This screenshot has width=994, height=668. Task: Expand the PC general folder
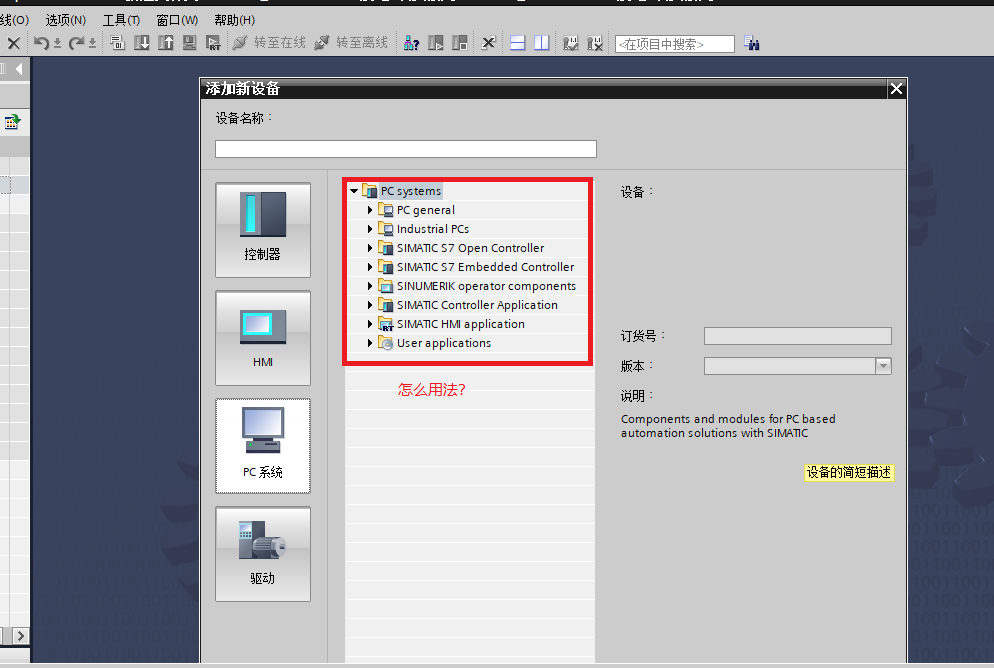coord(370,210)
